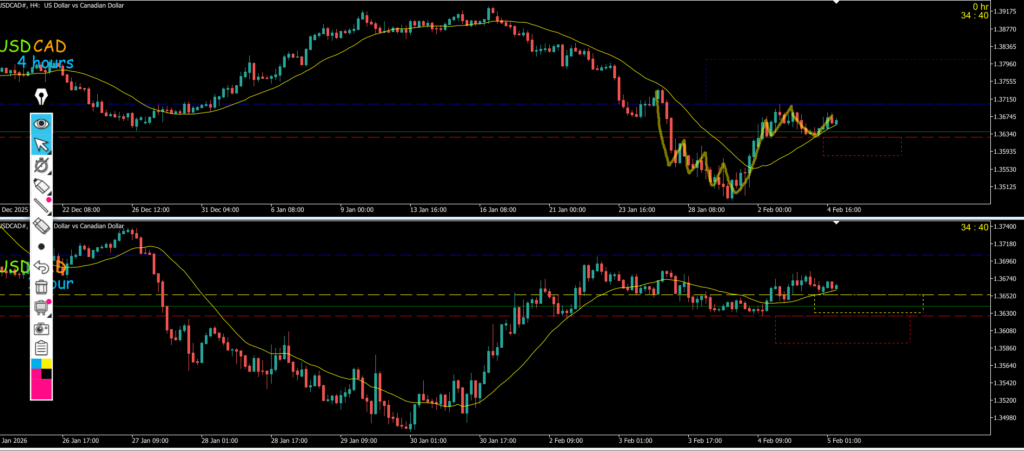Pick the yellow color swatch
The height and width of the screenshot is (451, 1024).
pyautogui.click(x=47, y=364)
